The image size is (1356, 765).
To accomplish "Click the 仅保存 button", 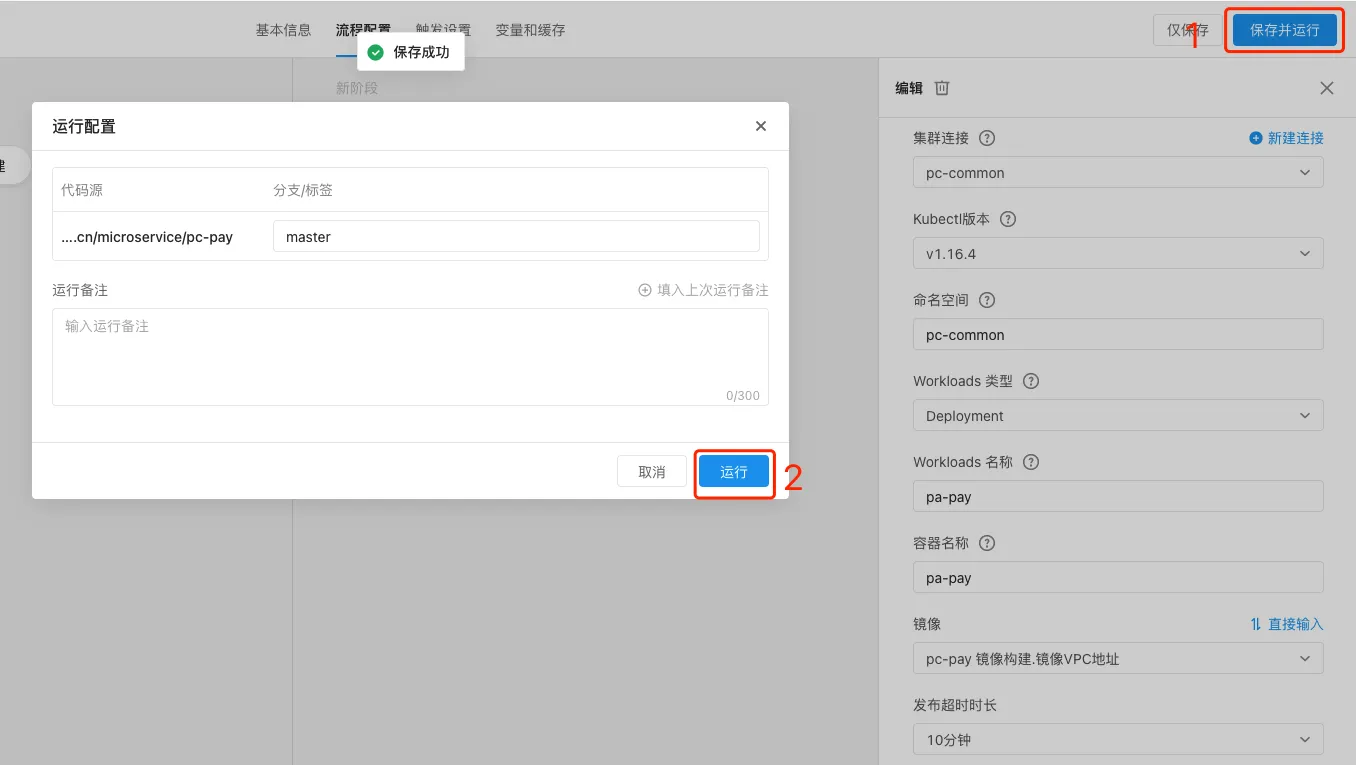I will (x=1188, y=30).
